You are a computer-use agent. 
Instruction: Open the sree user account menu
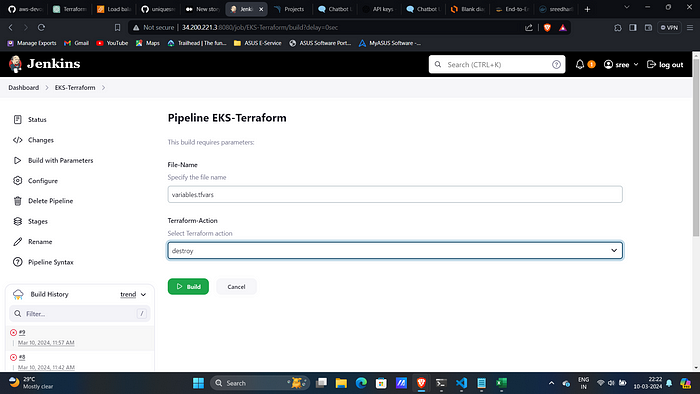tap(621, 64)
